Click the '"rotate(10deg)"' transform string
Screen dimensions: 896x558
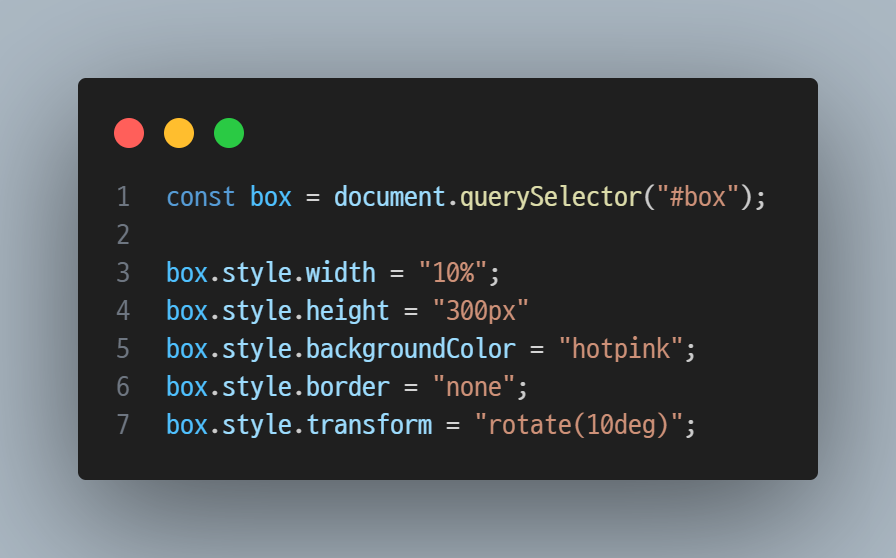(x=579, y=425)
